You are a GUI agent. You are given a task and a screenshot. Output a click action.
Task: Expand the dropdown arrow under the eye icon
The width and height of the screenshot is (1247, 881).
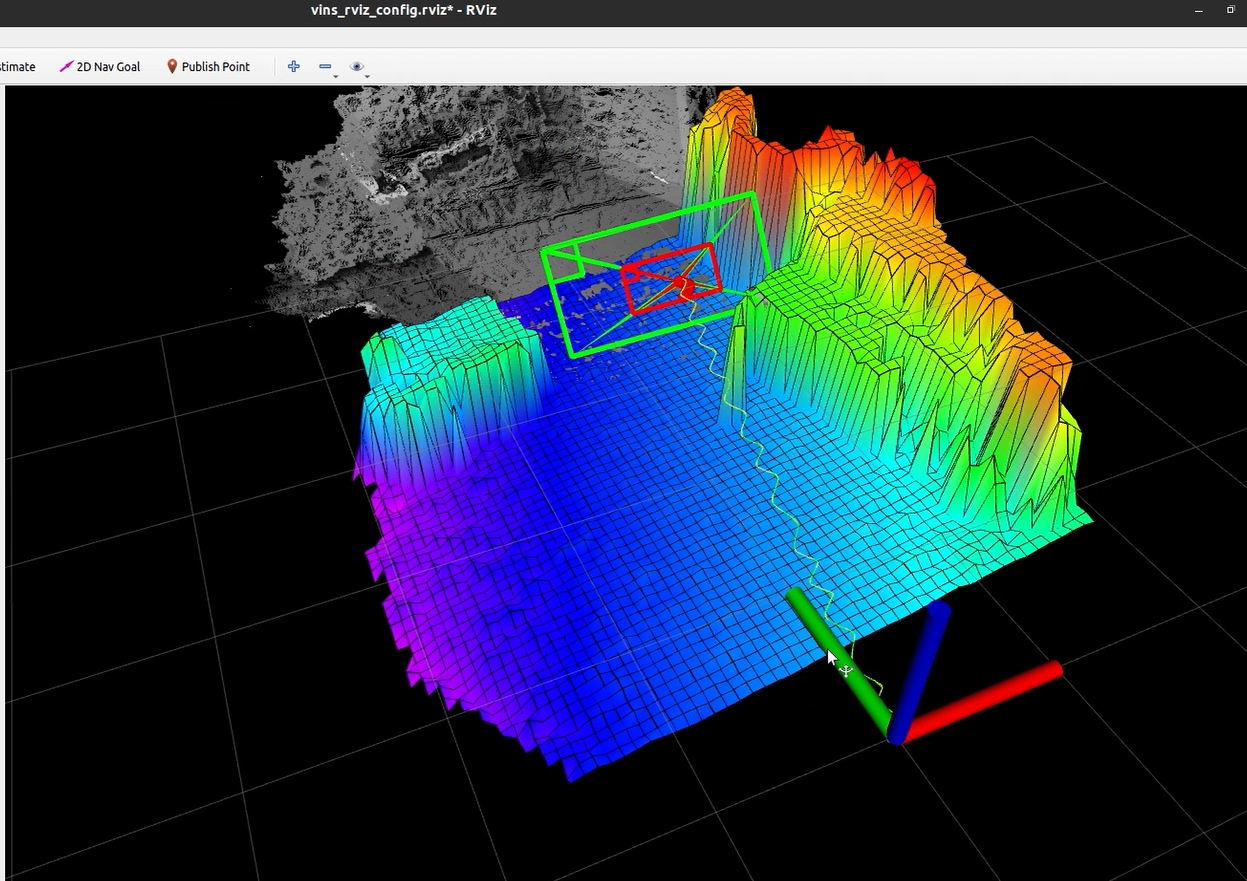pos(367,76)
